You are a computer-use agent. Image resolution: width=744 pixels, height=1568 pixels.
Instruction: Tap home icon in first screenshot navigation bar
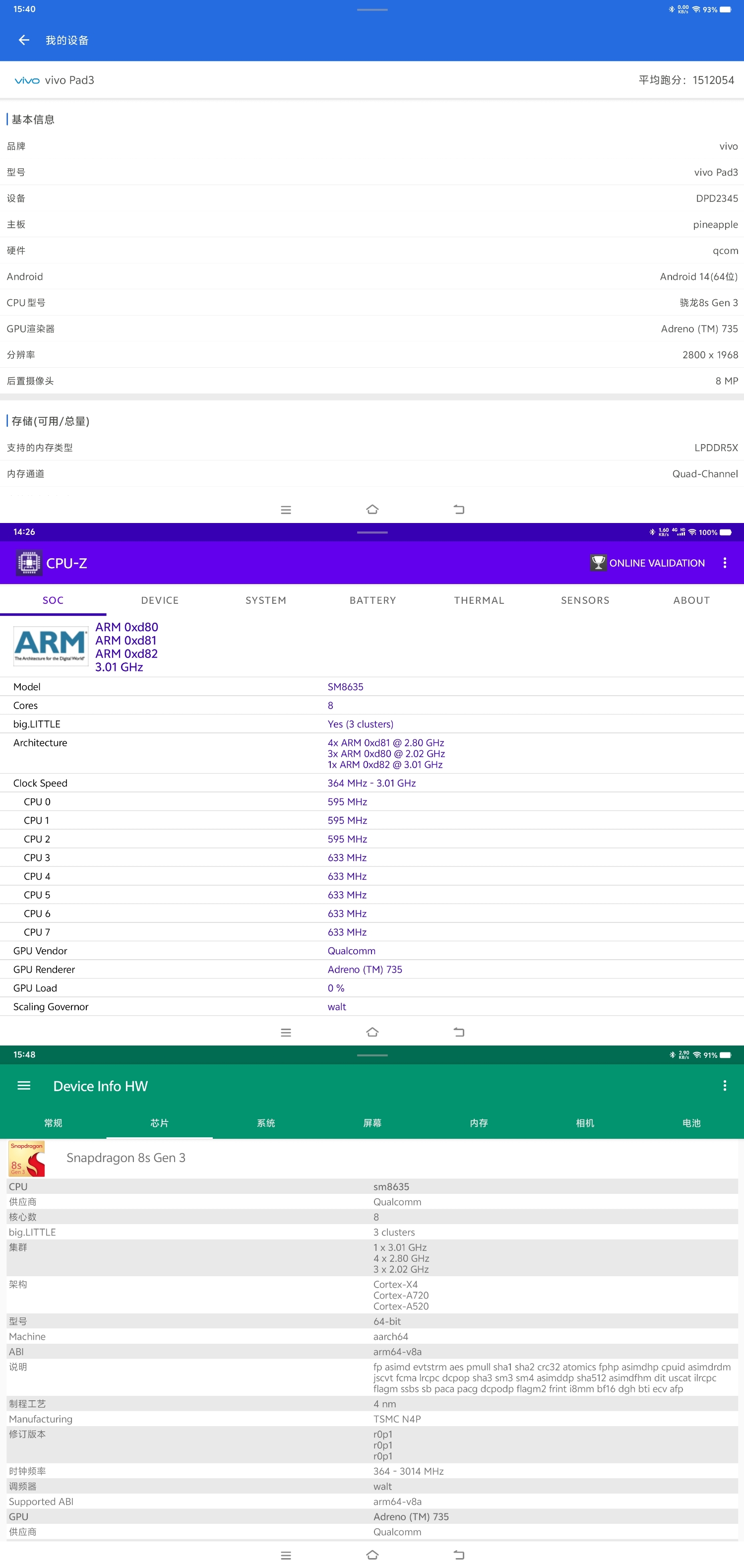pos(372,510)
